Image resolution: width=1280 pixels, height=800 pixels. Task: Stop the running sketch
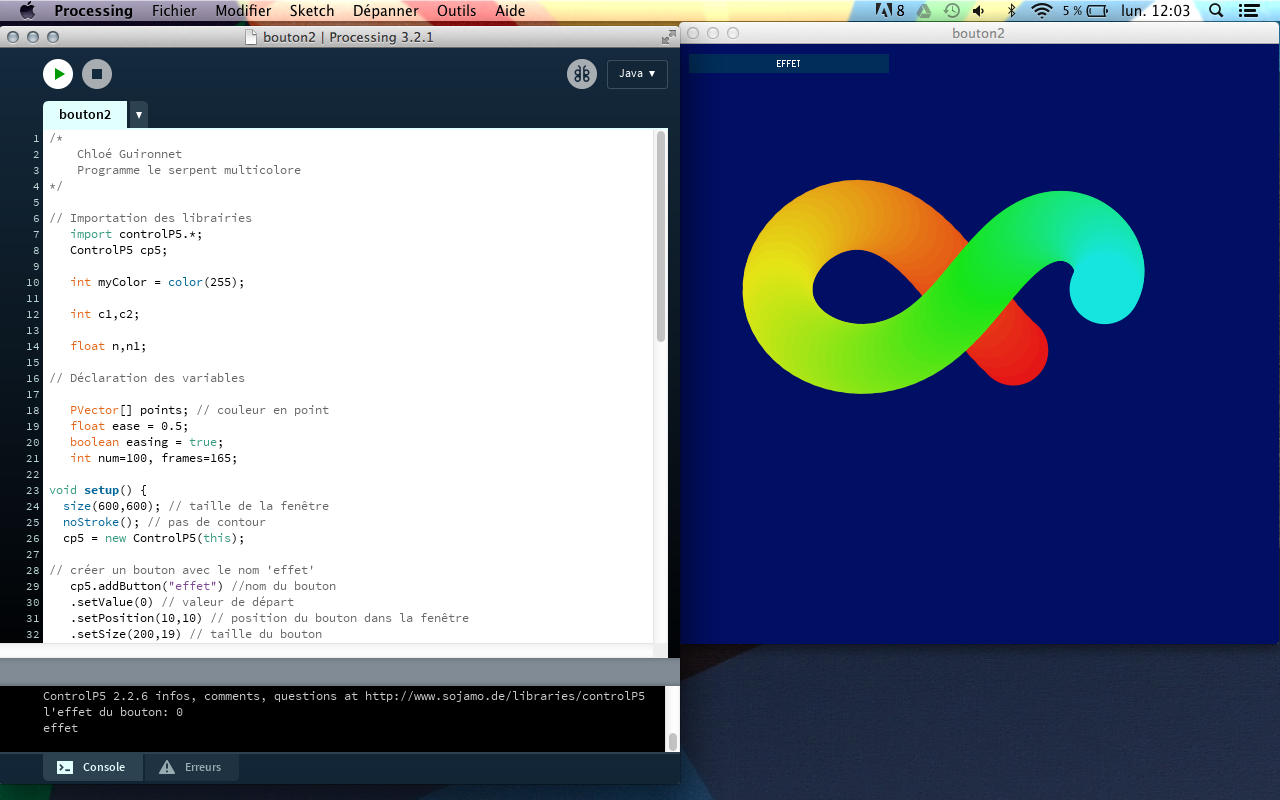(x=97, y=74)
